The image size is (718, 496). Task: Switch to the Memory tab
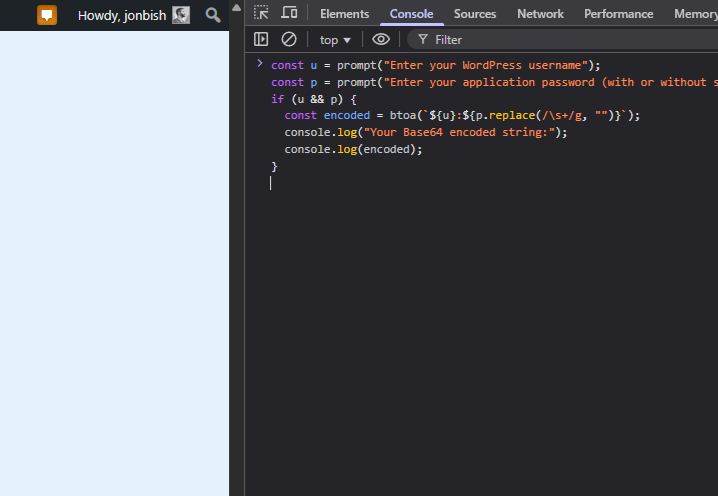click(696, 14)
